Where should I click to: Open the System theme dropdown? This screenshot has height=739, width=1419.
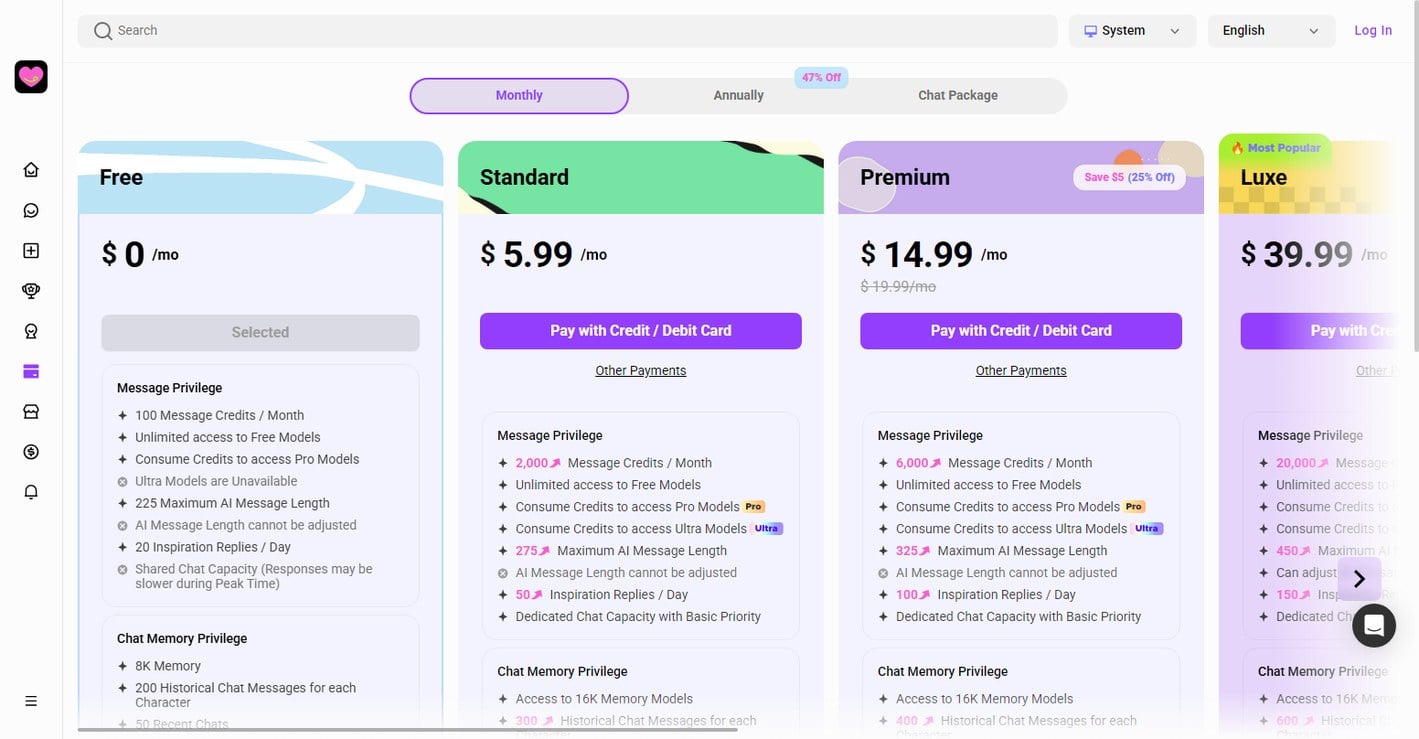tap(1132, 31)
